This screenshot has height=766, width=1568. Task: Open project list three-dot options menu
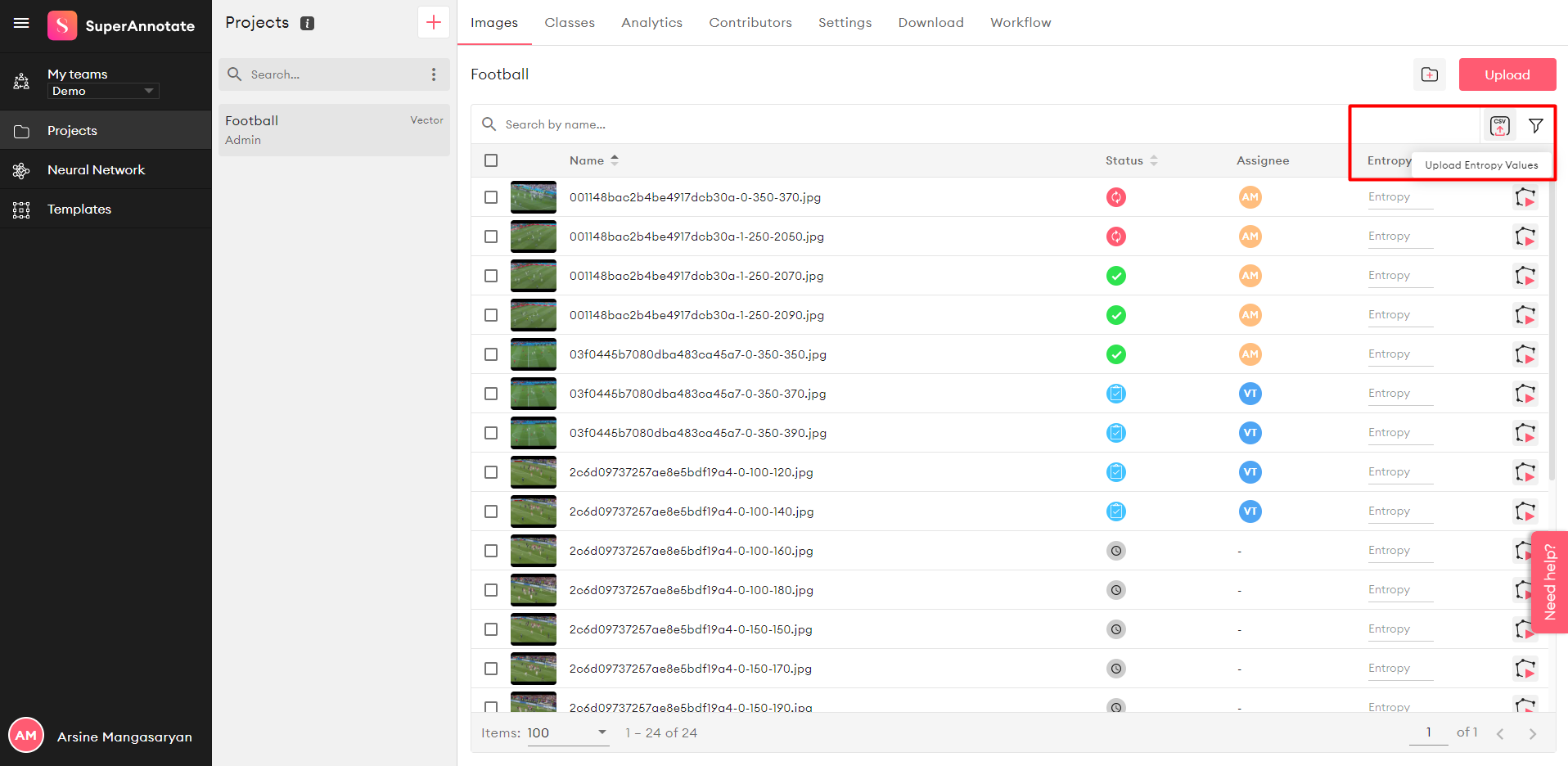pos(434,74)
